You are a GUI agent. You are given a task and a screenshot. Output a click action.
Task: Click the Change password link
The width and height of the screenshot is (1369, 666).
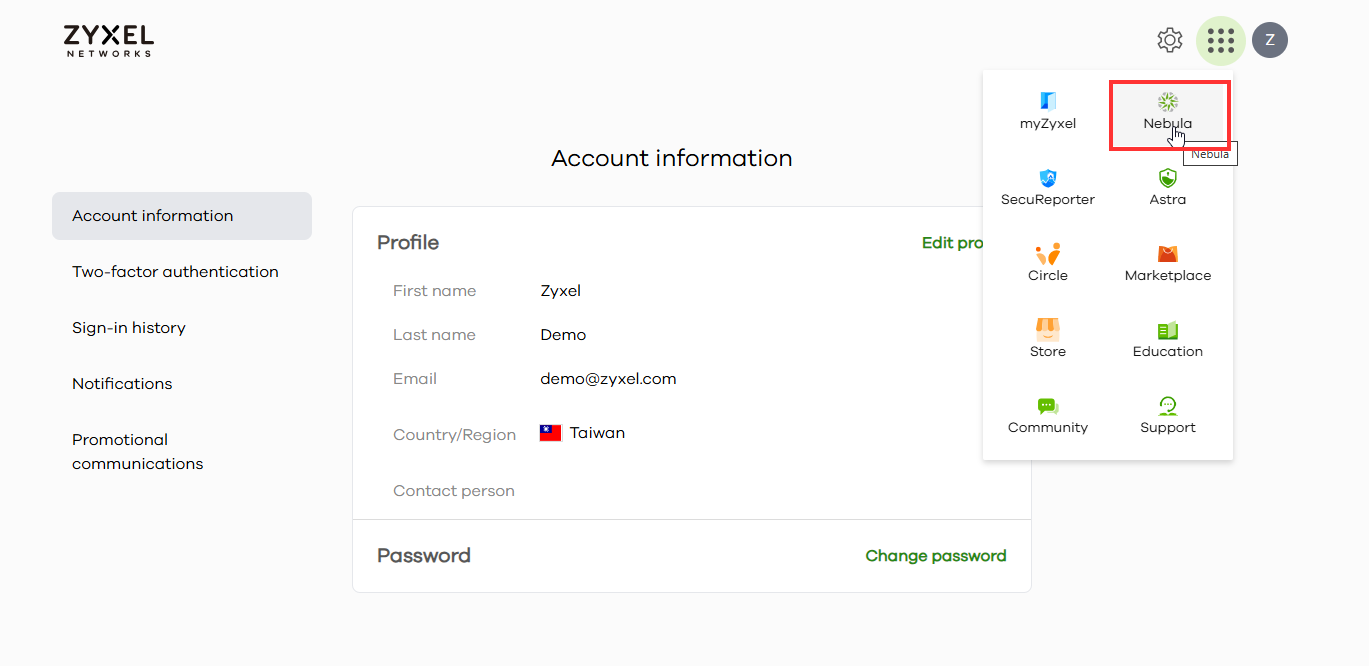point(935,556)
